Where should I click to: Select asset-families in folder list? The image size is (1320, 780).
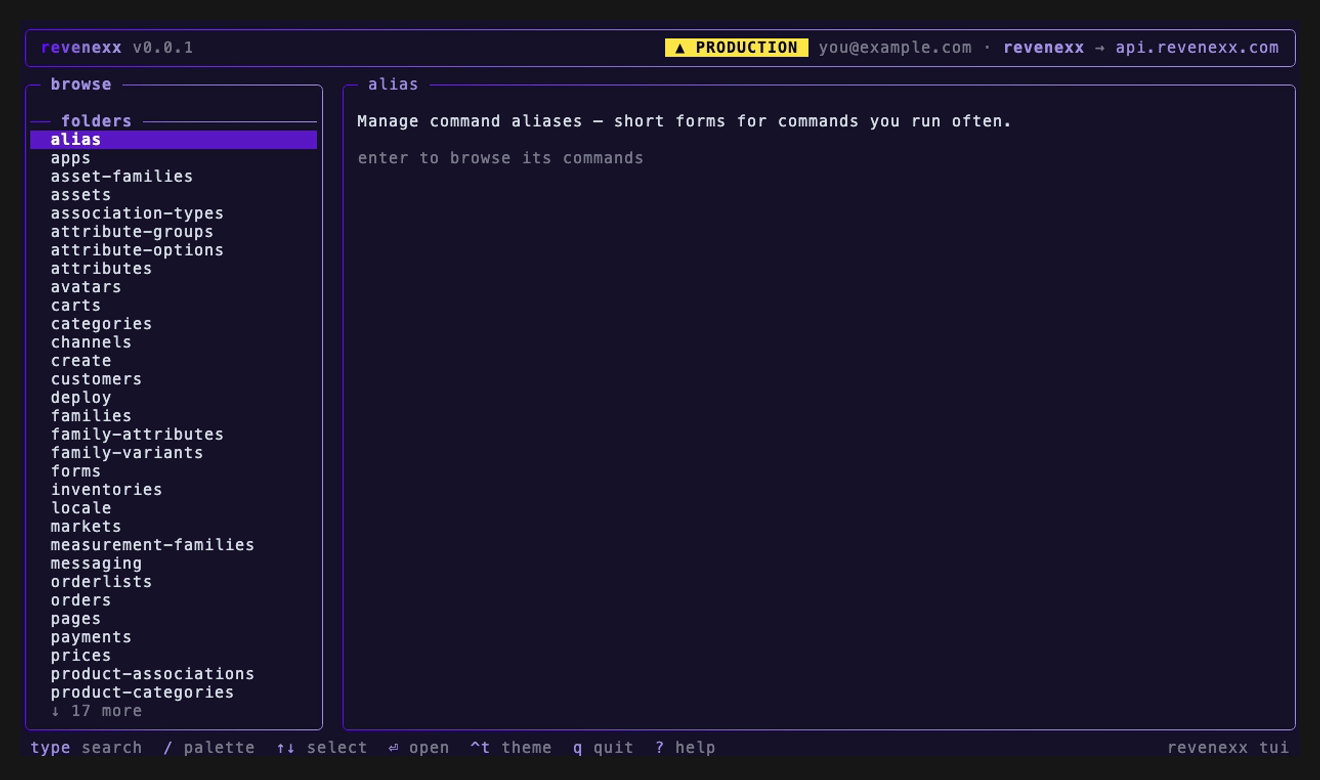[x=173, y=177]
